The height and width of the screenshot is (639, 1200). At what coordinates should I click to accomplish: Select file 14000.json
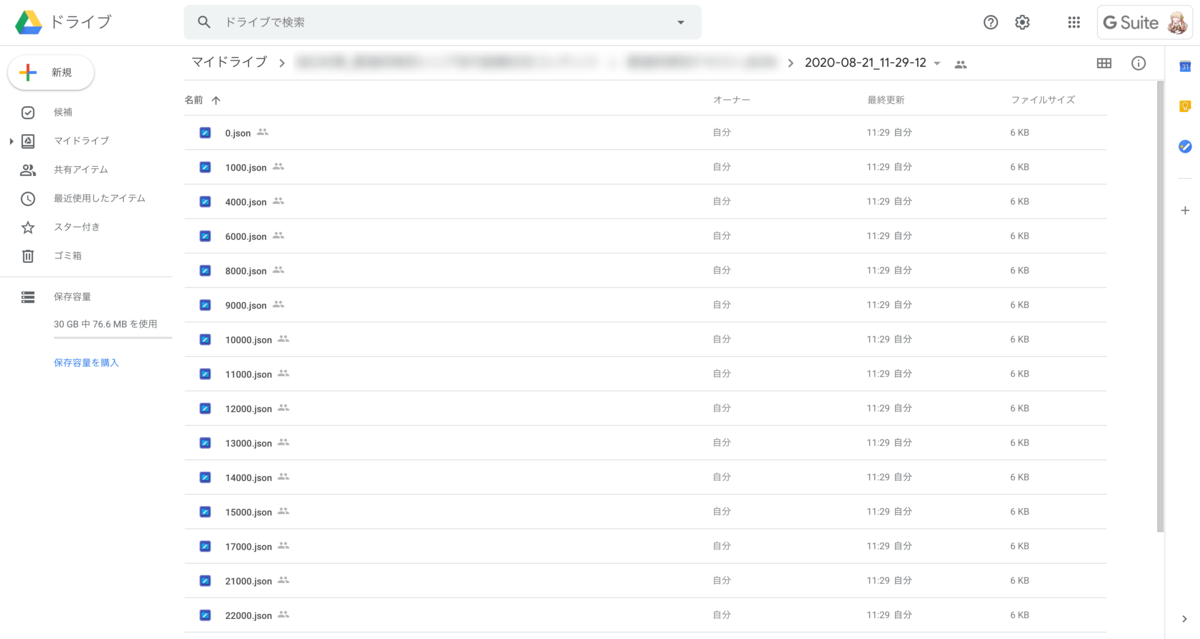[x=645, y=477]
